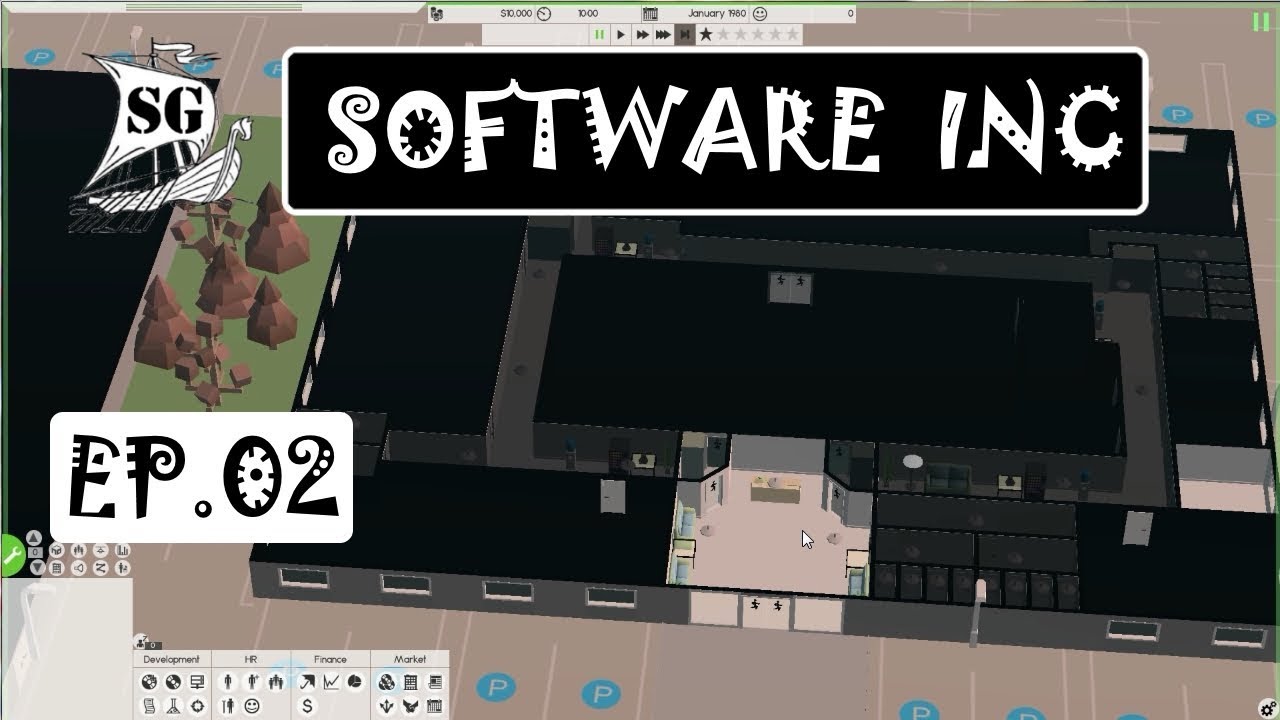This screenshot has height=720, width=1280.
Task: Click the January 1980 date display
Action: (x=716, y=14)
